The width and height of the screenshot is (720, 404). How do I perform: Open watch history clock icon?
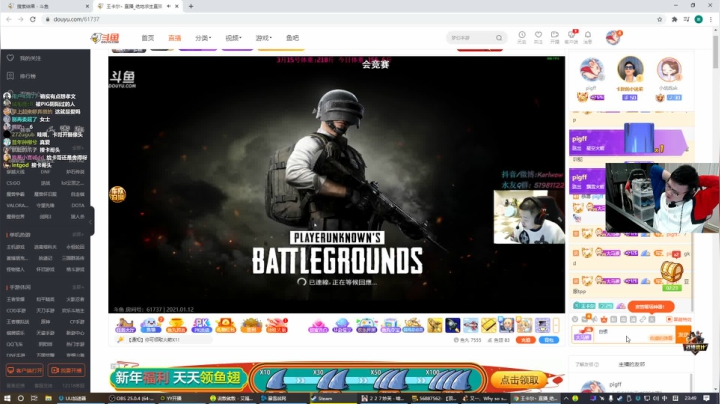pos(522,37)
